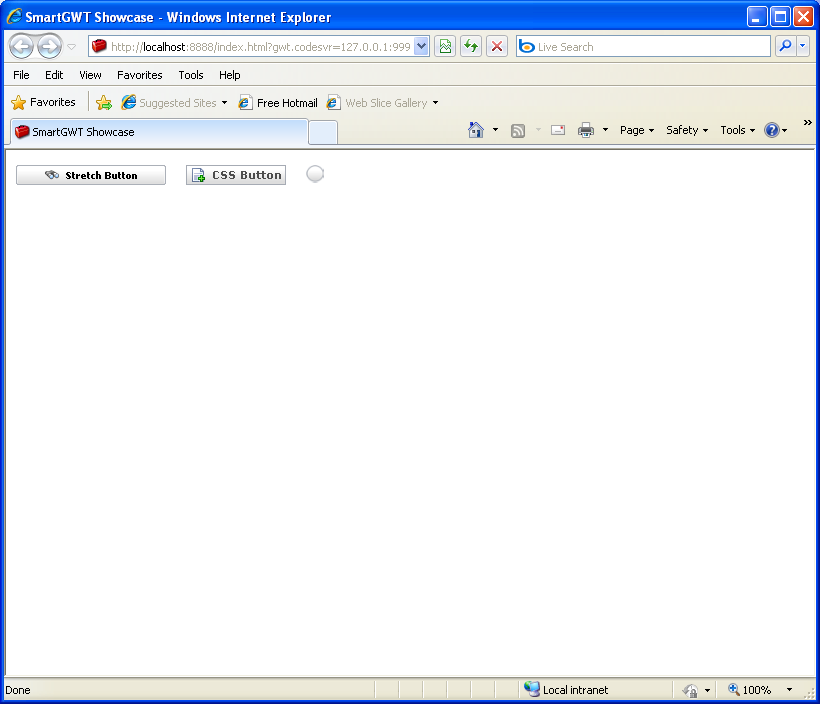Open the Tools command bar menu
This screenshot has height=704, width=820.
point(737,130)
